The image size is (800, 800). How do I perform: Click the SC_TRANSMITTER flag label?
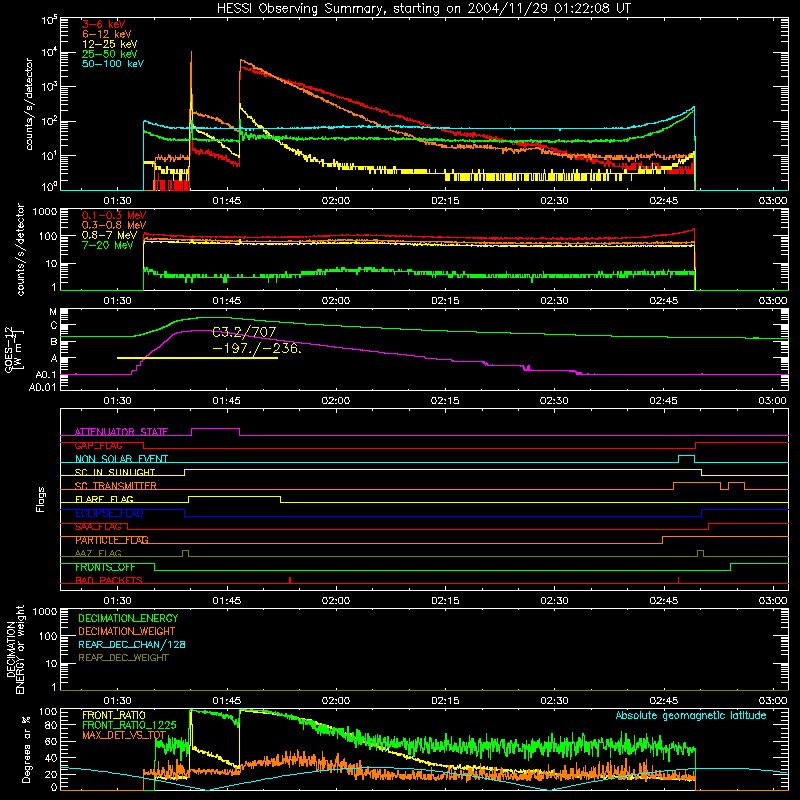(115, 486)
